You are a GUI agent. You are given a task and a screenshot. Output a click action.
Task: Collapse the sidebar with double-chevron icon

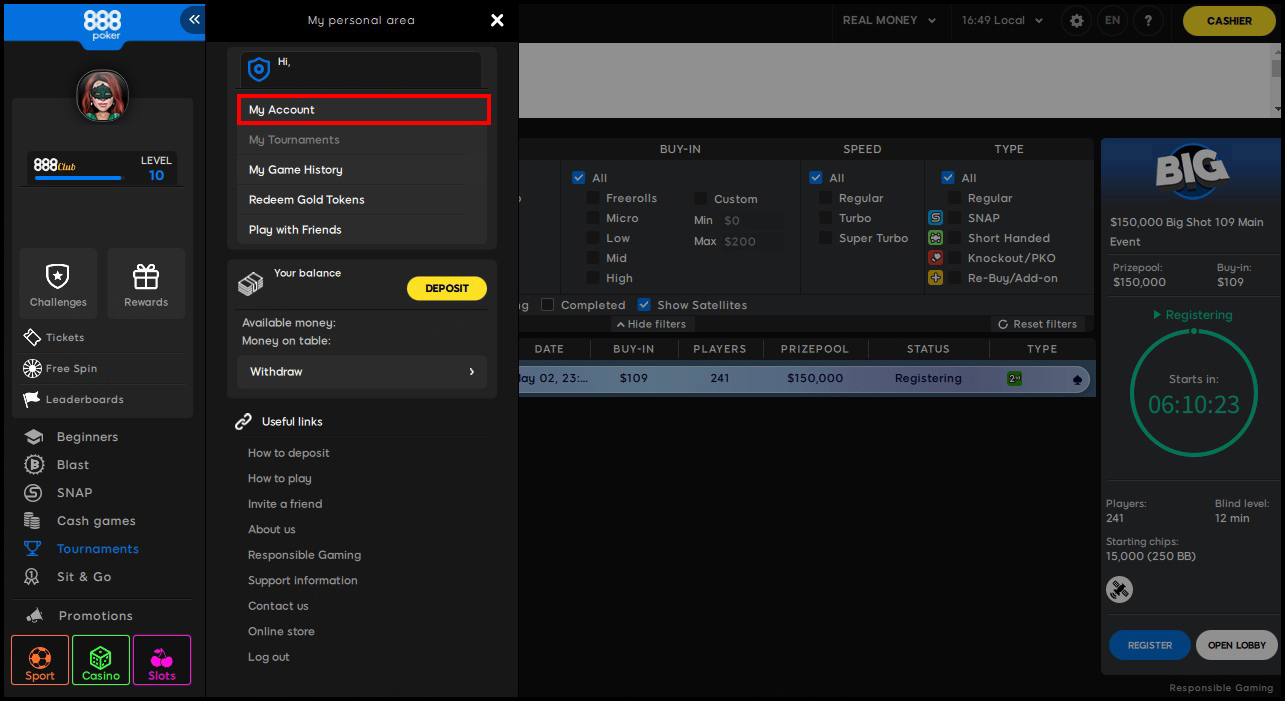193,20
